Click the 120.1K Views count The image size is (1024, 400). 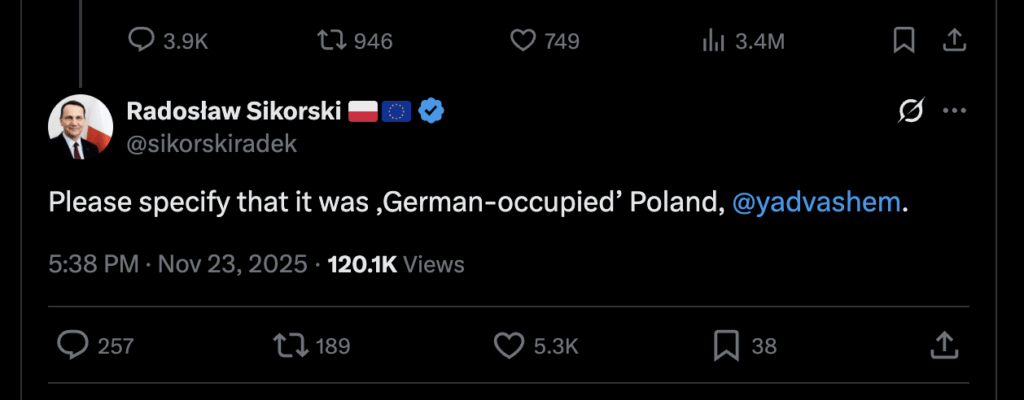(x=396, y=264)
